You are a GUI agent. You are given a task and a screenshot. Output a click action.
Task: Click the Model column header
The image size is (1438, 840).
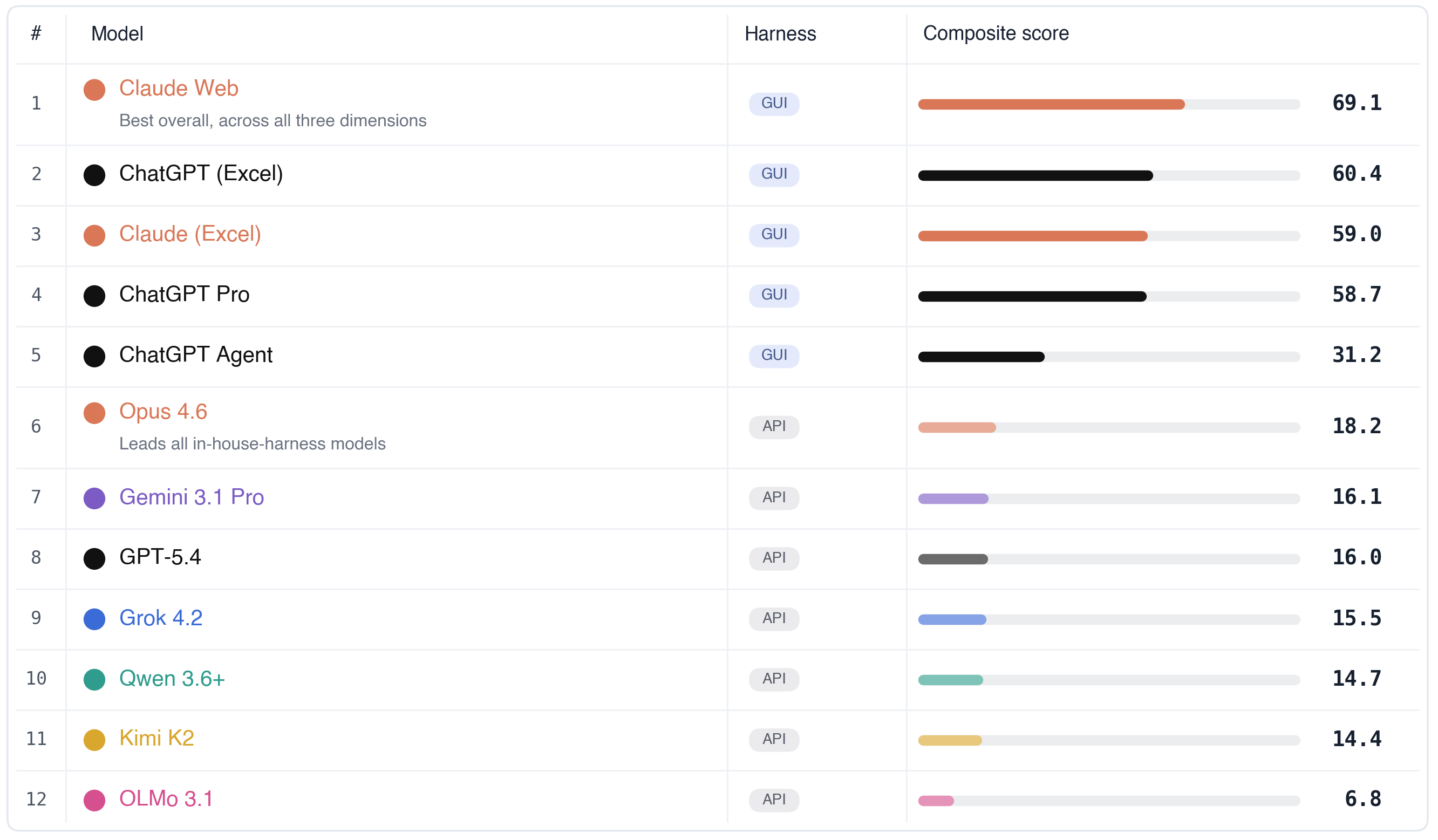tap(117, 33)
